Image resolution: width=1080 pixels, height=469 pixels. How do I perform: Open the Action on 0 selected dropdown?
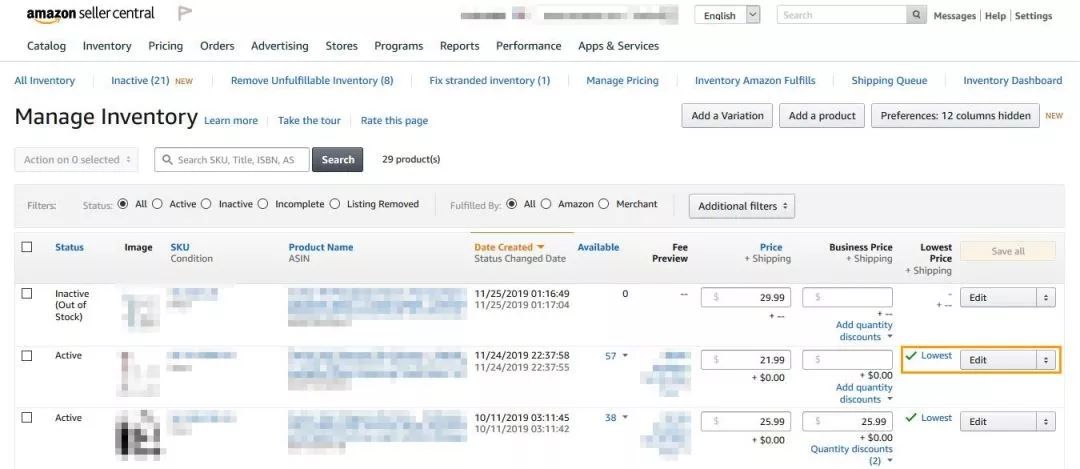76,160
